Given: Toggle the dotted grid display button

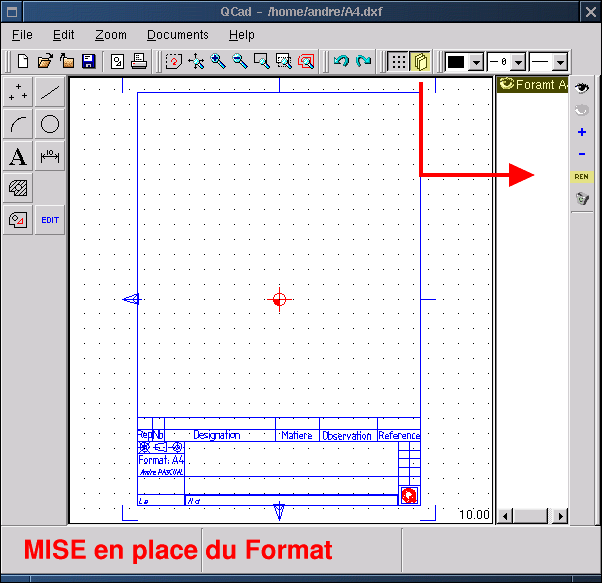Looking at the screenshot, I should [x=398, y=61].
